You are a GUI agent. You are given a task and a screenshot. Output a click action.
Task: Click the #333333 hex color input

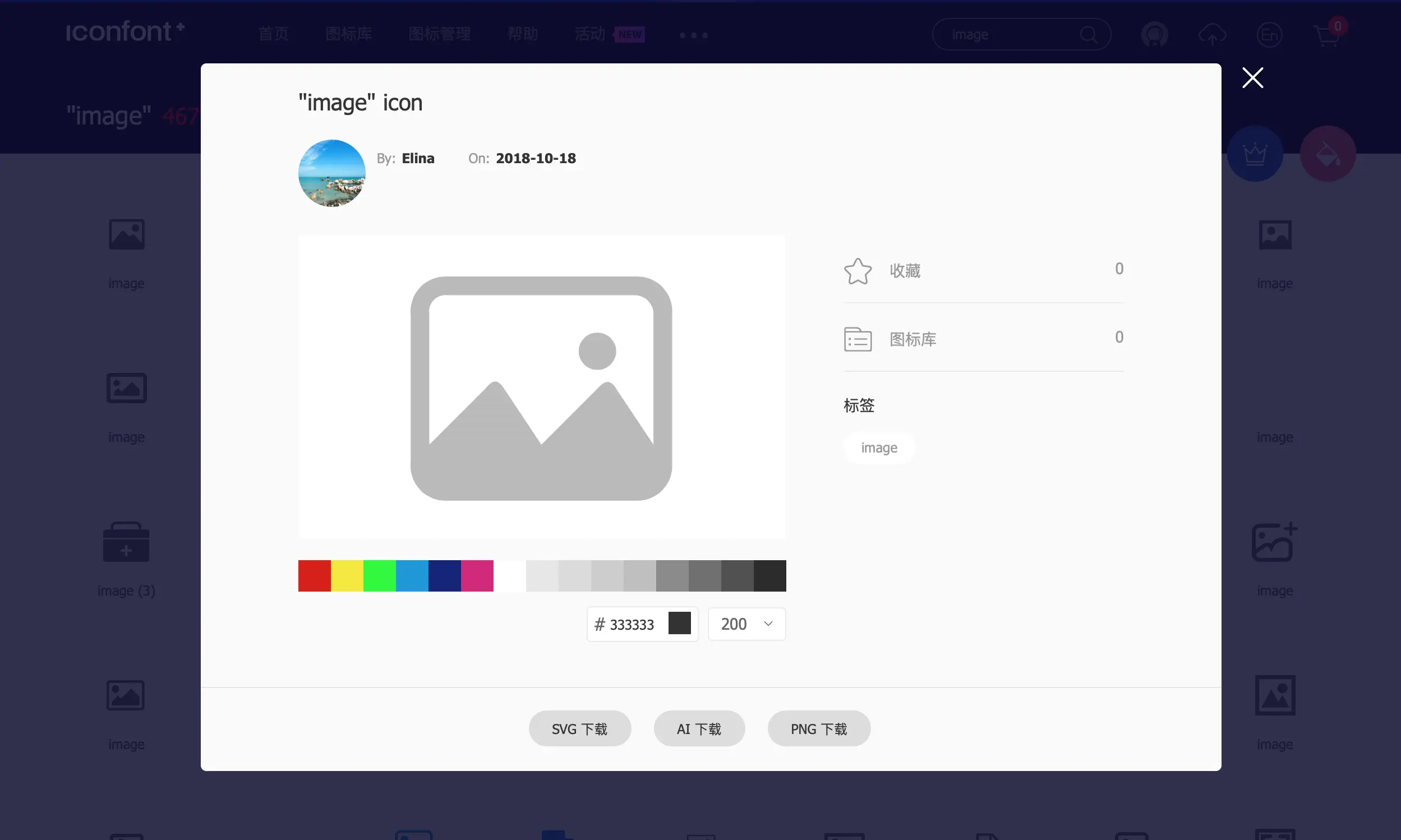(x=631, y=623)
